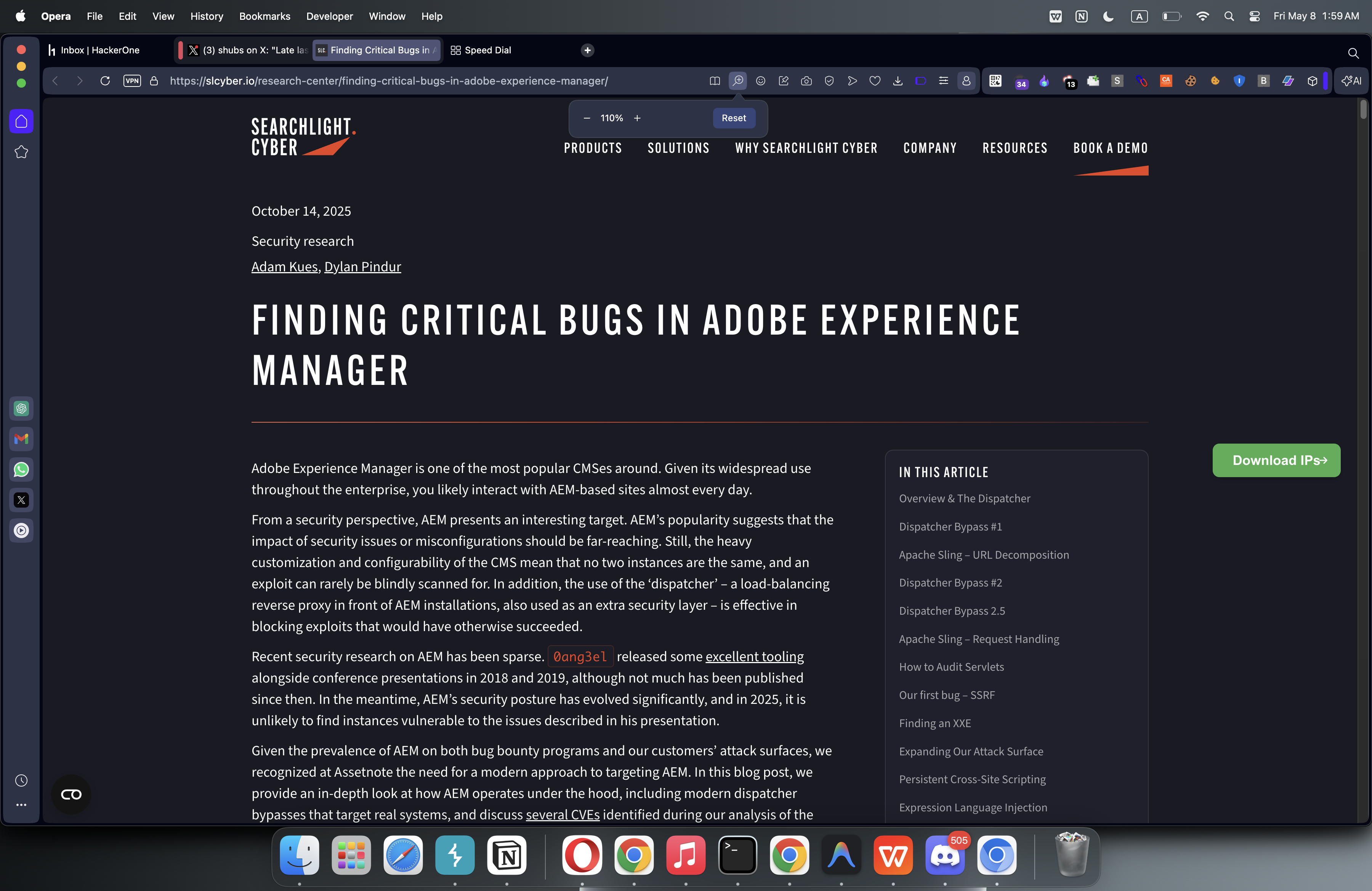The width and height of the screenshot is (1372, 891).
Task: Jump to How to Audit Servlets
Action: 951,667
